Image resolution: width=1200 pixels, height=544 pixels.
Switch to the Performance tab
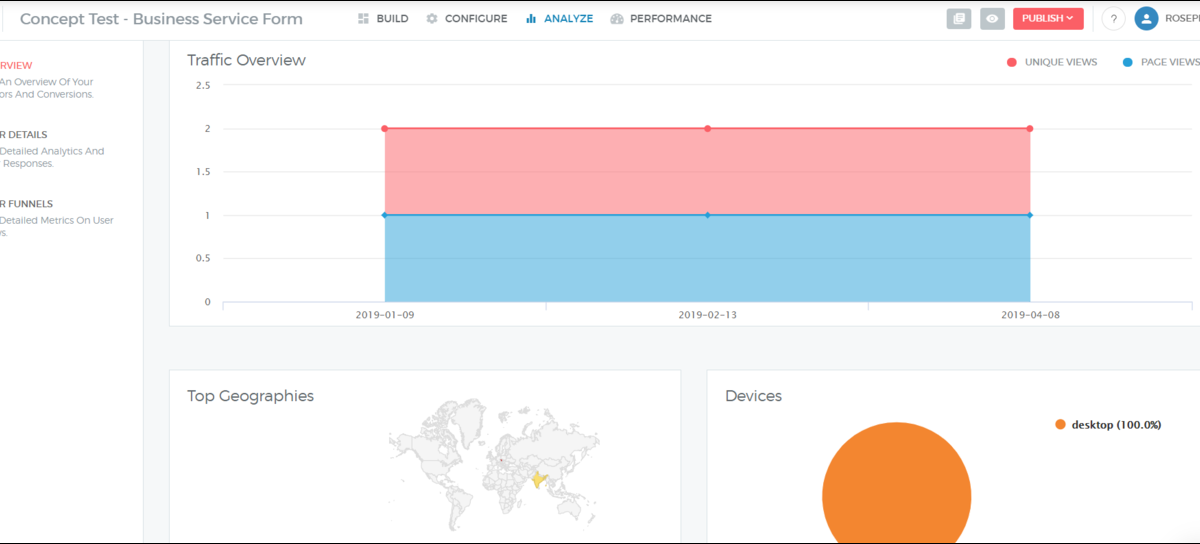click(x=670, y=19)
